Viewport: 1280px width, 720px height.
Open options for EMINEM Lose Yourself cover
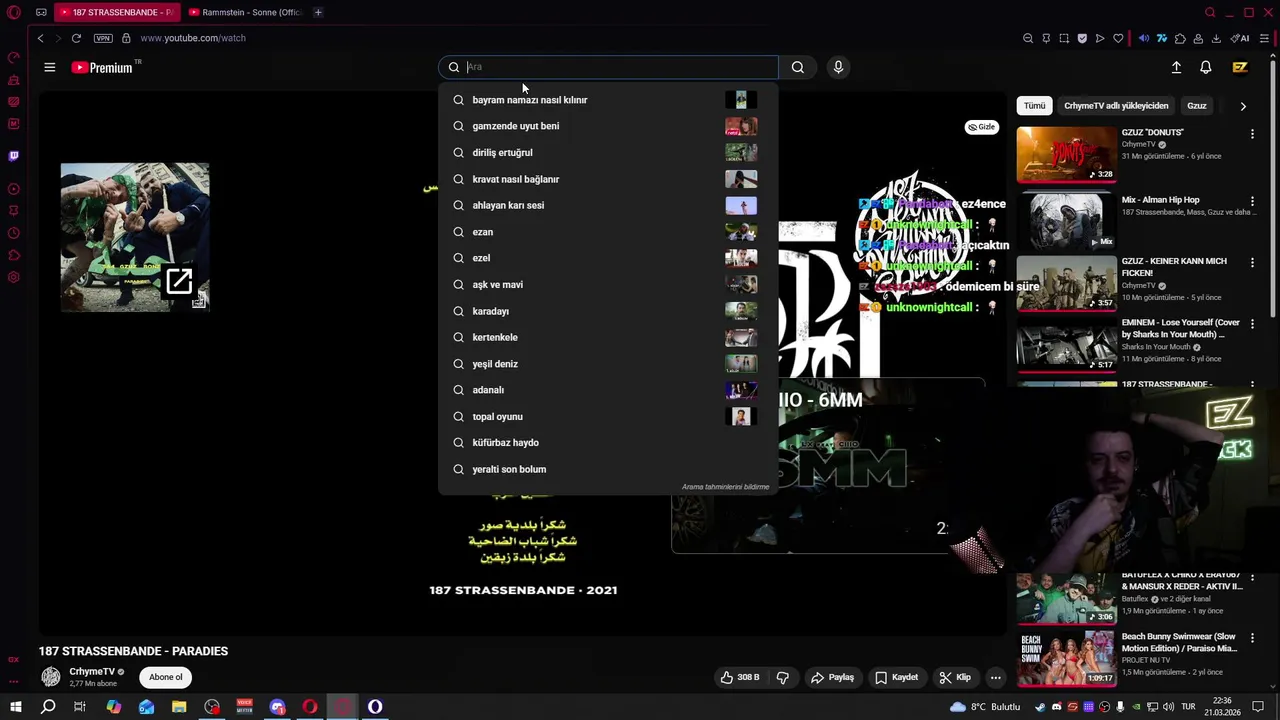click(1252, 323)
